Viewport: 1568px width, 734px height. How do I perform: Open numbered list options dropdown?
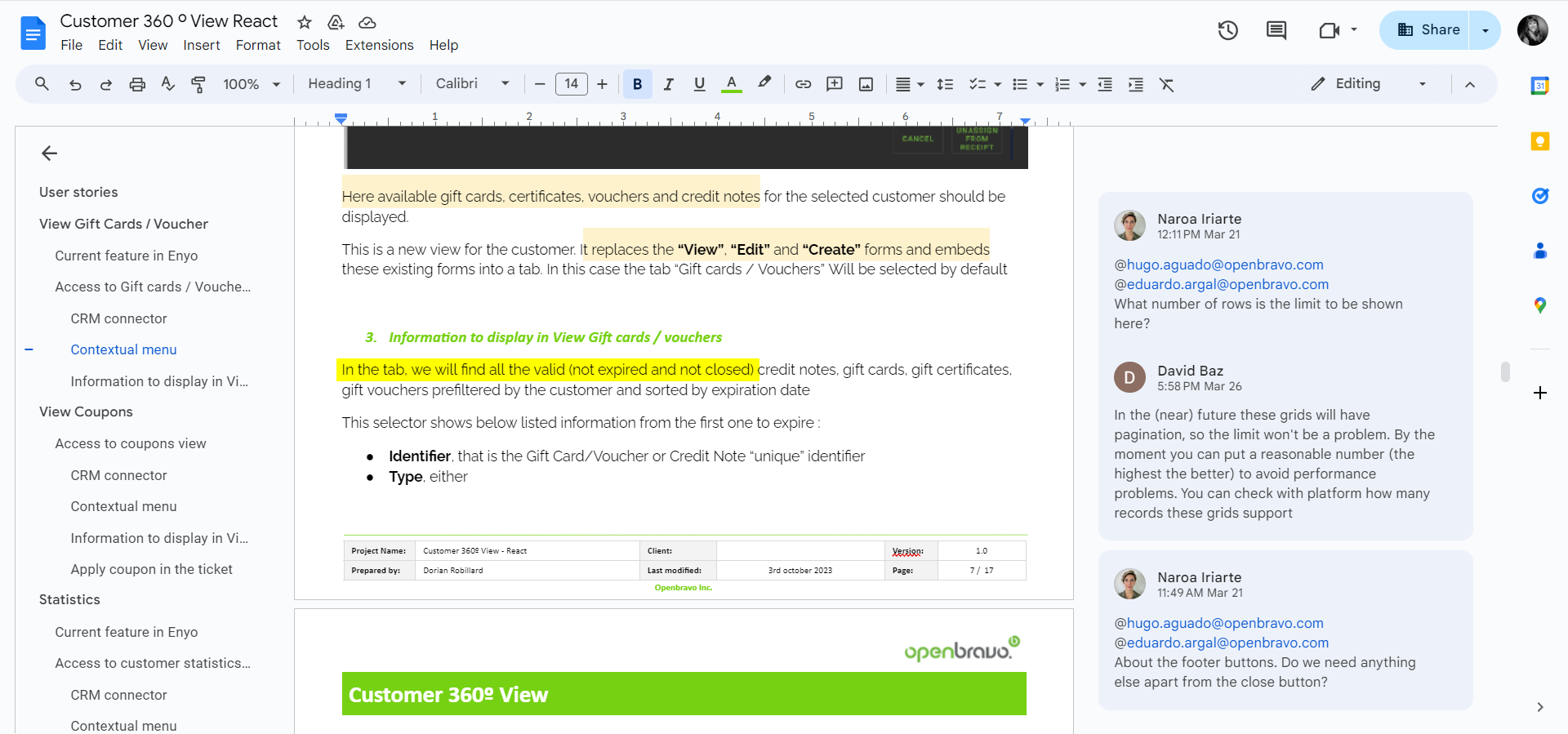(1082, 84)
